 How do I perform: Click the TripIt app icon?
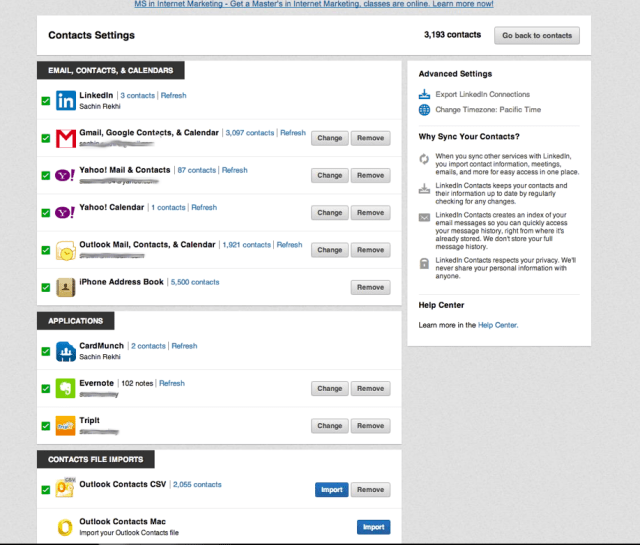click(65, 426)
